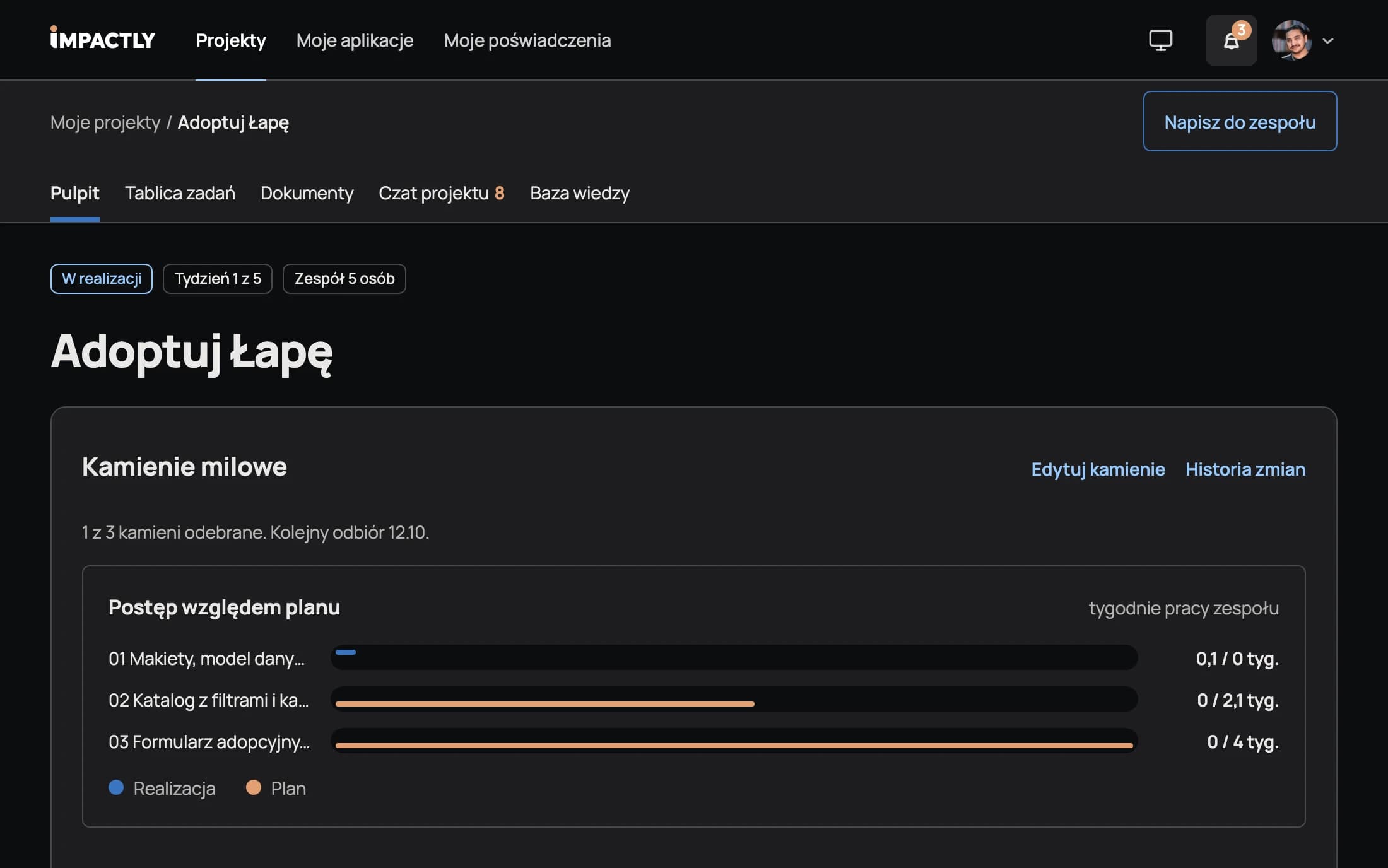Click the 03 Formularz adopcyjny progress bar
This screenshot has width=1388, height=868.
click(734, 741)
